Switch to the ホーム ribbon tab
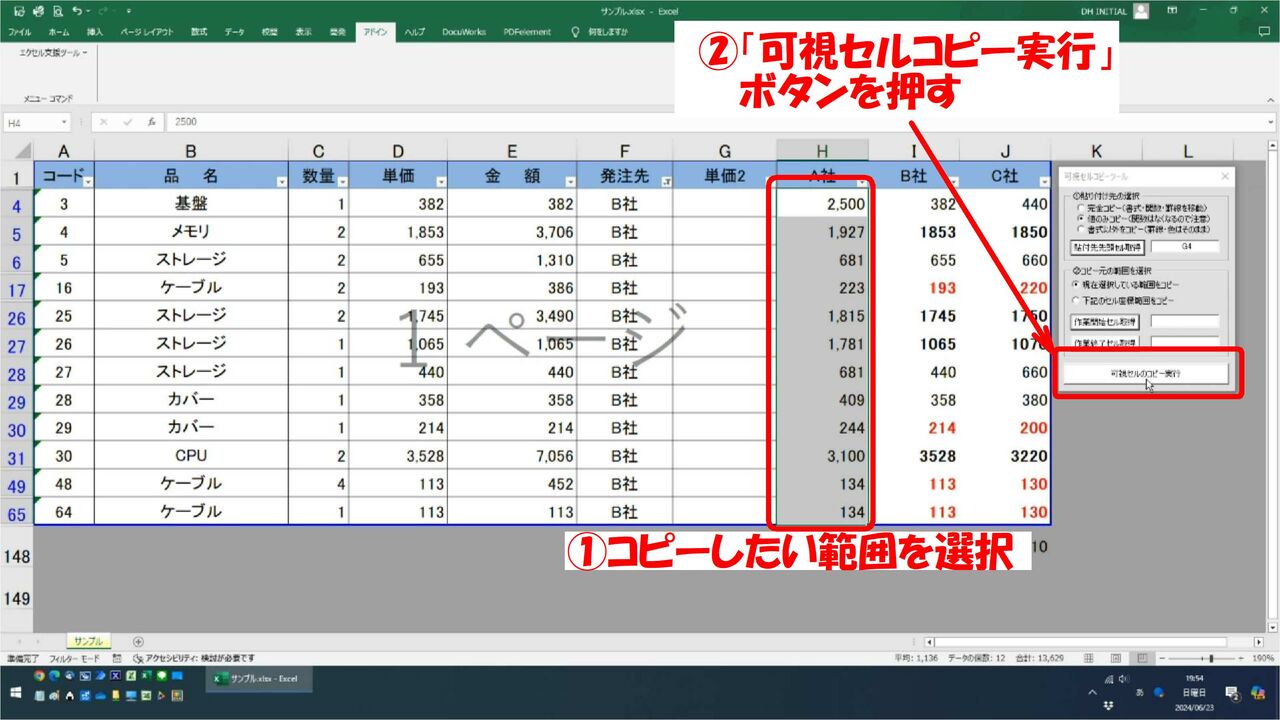 59,32
